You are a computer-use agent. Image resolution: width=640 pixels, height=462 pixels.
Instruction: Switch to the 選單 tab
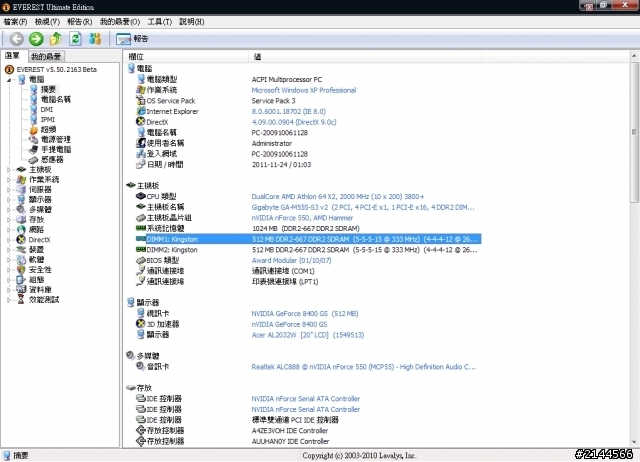[x=12, y=56]
